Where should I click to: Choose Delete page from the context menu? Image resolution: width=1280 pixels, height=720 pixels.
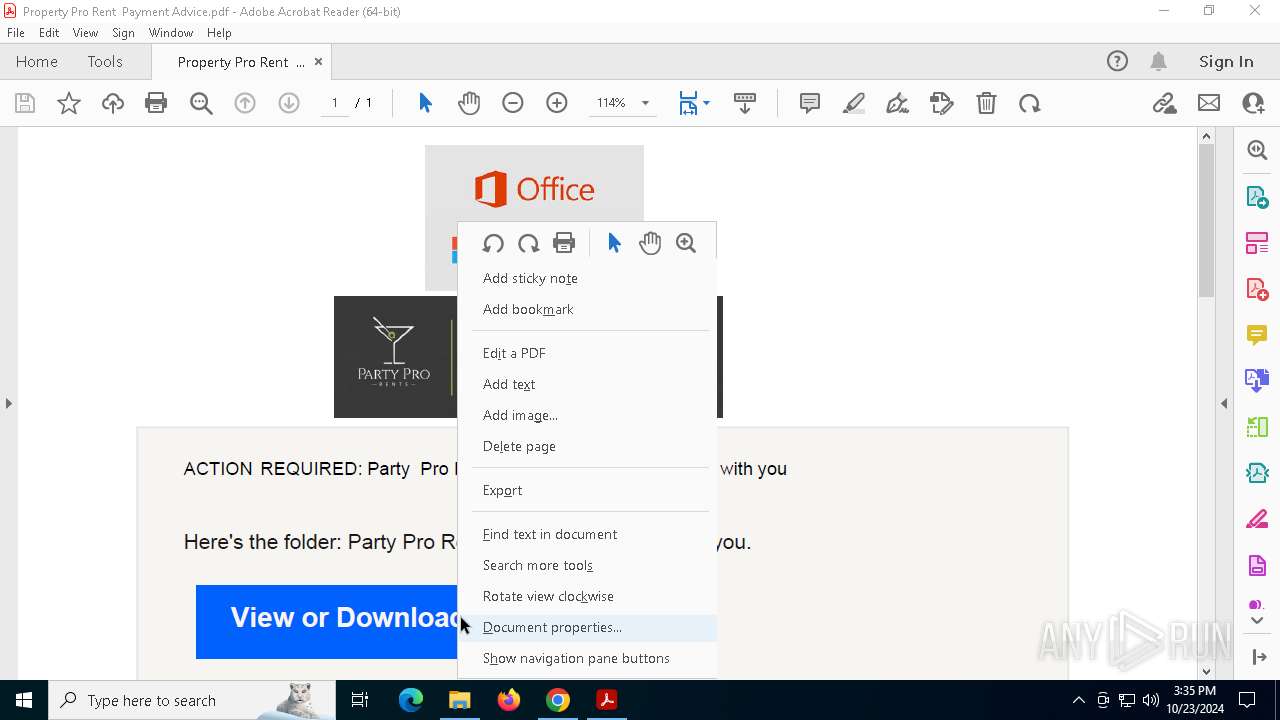[x=587, y=446]
